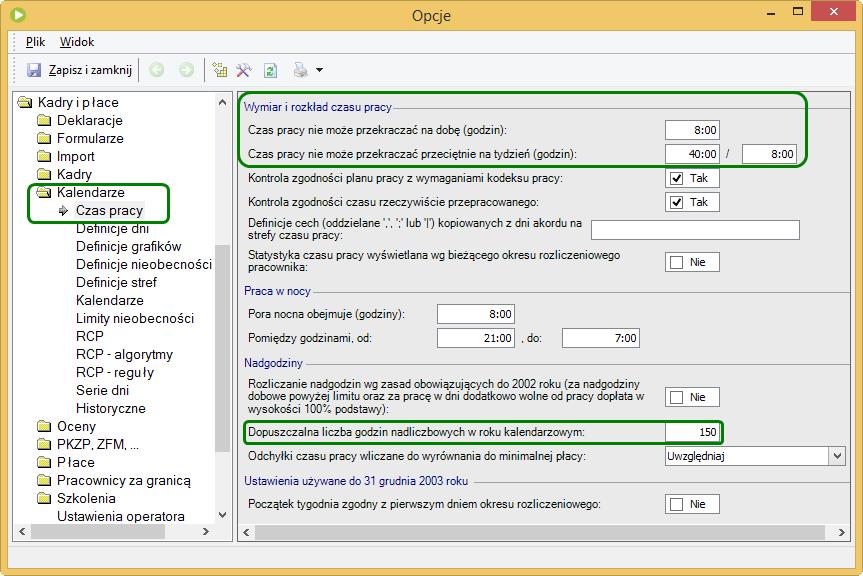Select Definicje stref tree item
Screen dimensions: 863x576
[x=116, y=282]
